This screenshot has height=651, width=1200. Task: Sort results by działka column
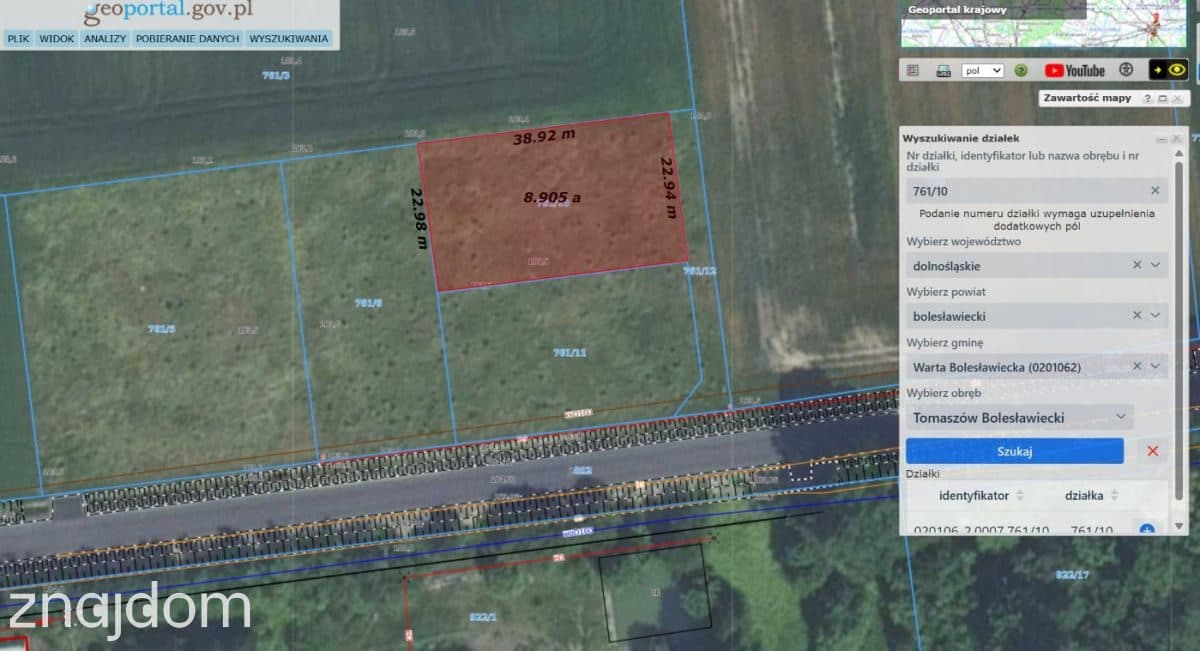coord(1114,495)
